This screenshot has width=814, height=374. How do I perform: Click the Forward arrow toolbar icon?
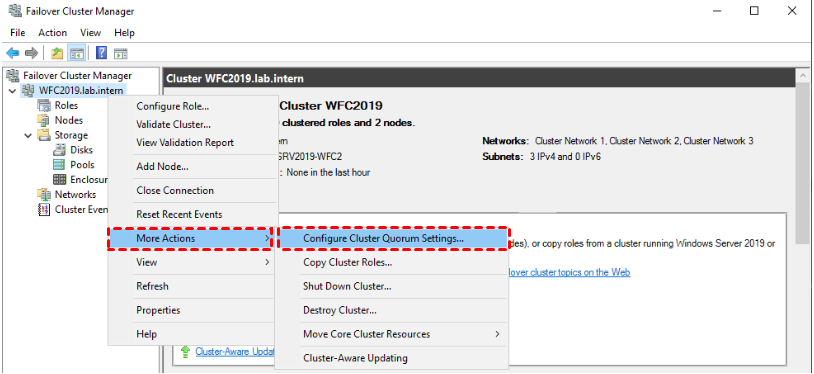(x=32, y=53)
